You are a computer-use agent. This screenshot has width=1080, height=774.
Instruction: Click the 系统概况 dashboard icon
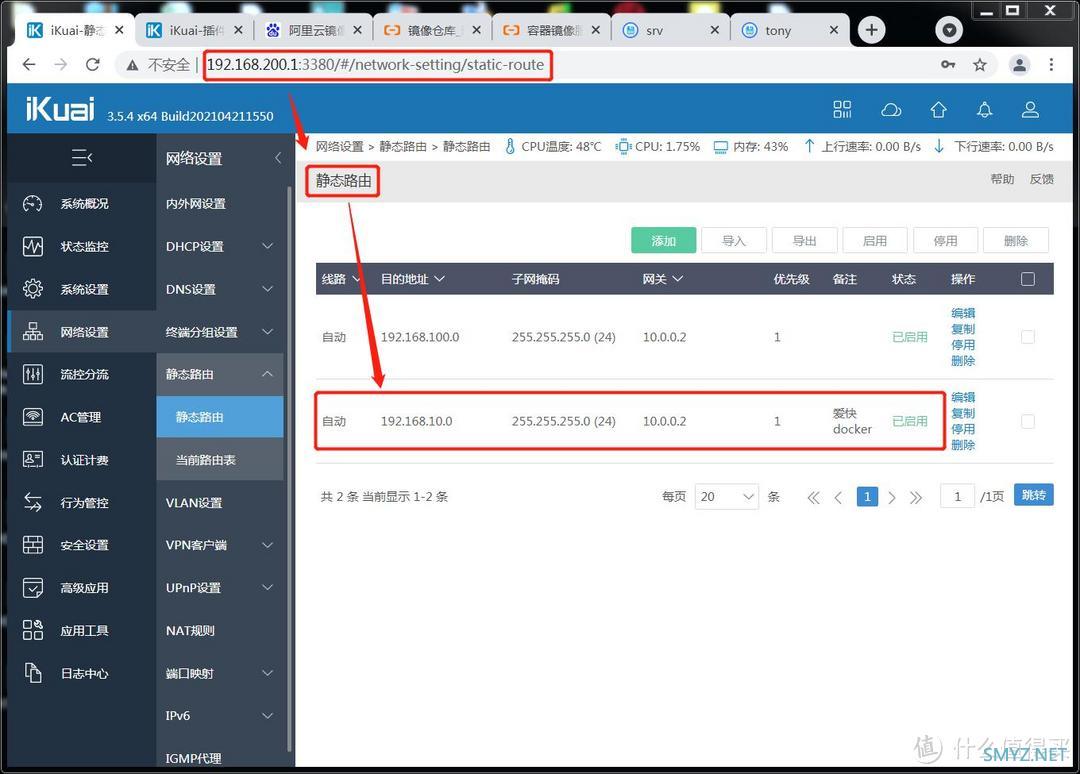point(33,203)
